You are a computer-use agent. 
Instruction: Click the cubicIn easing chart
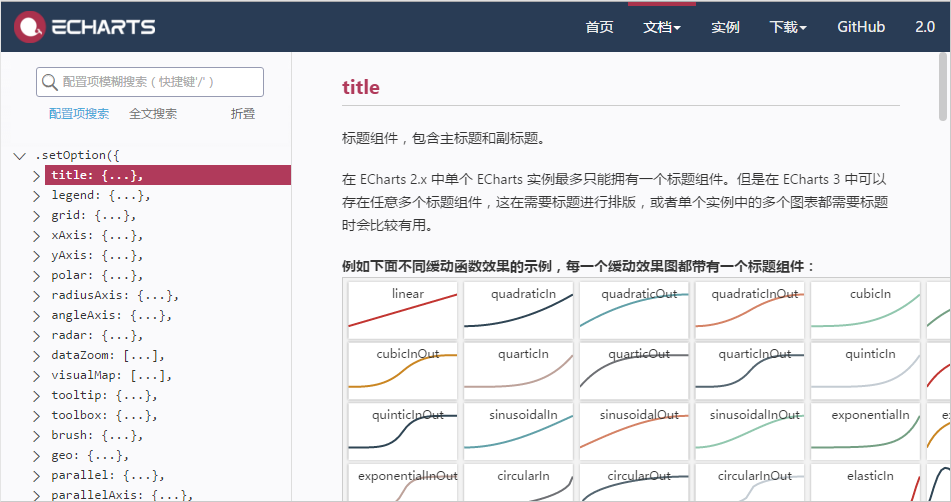865,310
